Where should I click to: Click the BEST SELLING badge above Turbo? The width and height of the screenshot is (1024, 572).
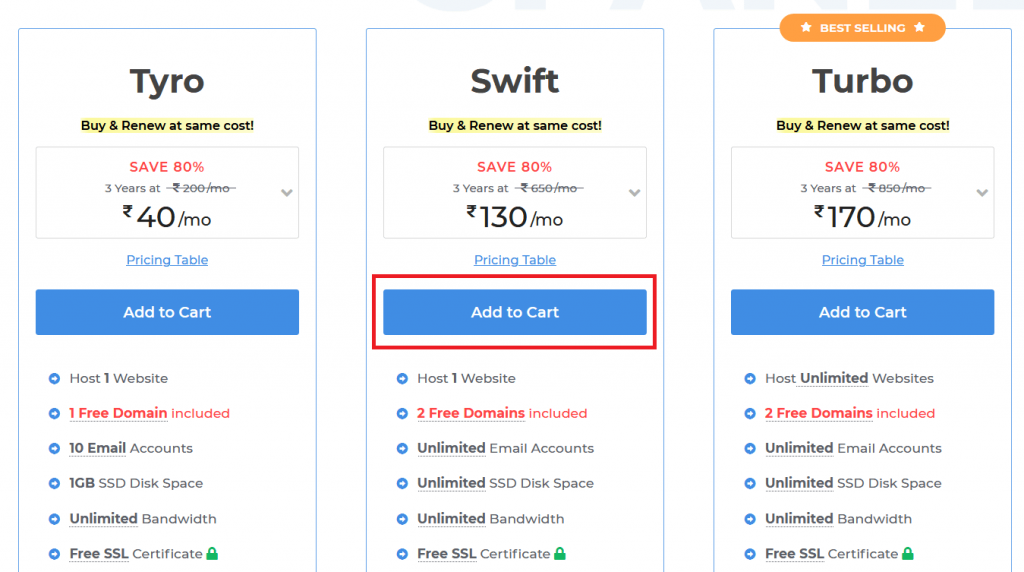(x=863, y=27)
